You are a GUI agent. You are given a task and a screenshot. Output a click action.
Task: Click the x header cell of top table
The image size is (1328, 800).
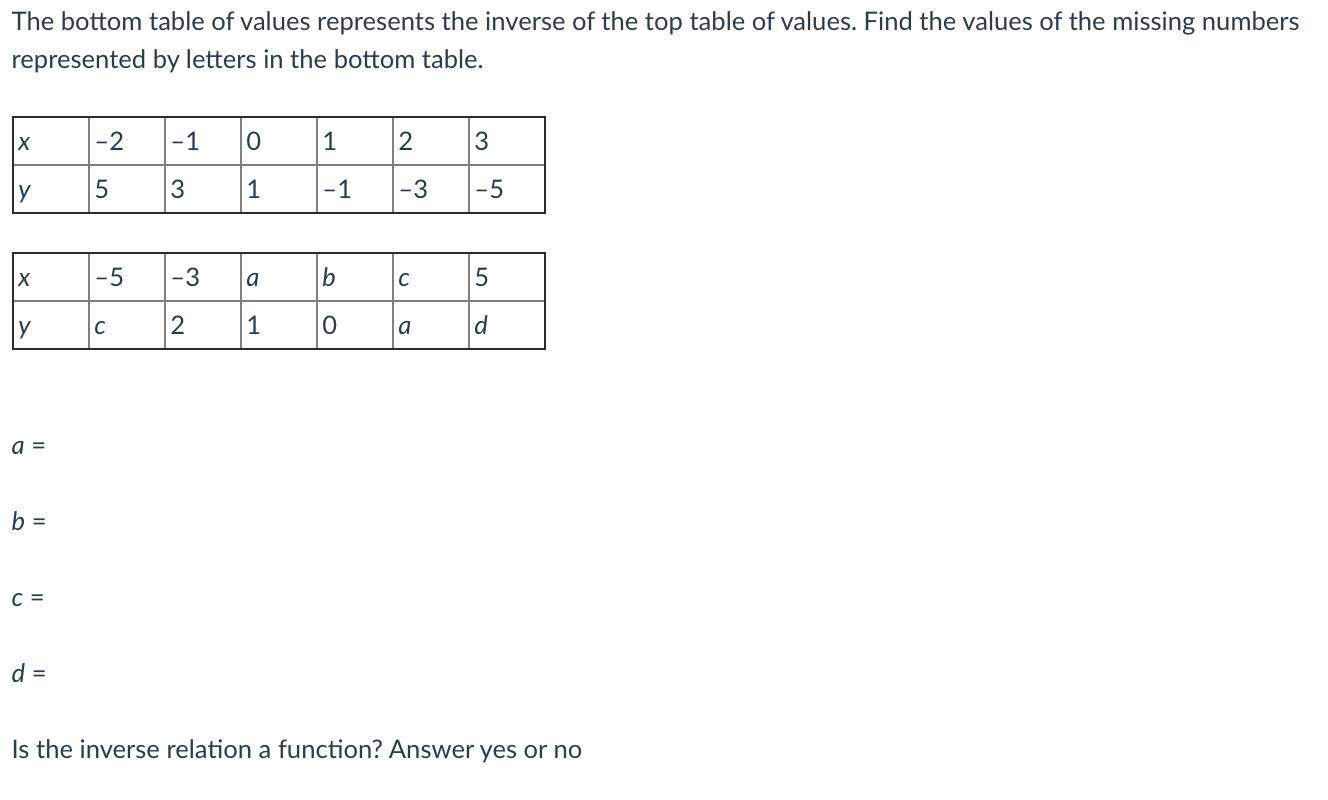(51, 141)
